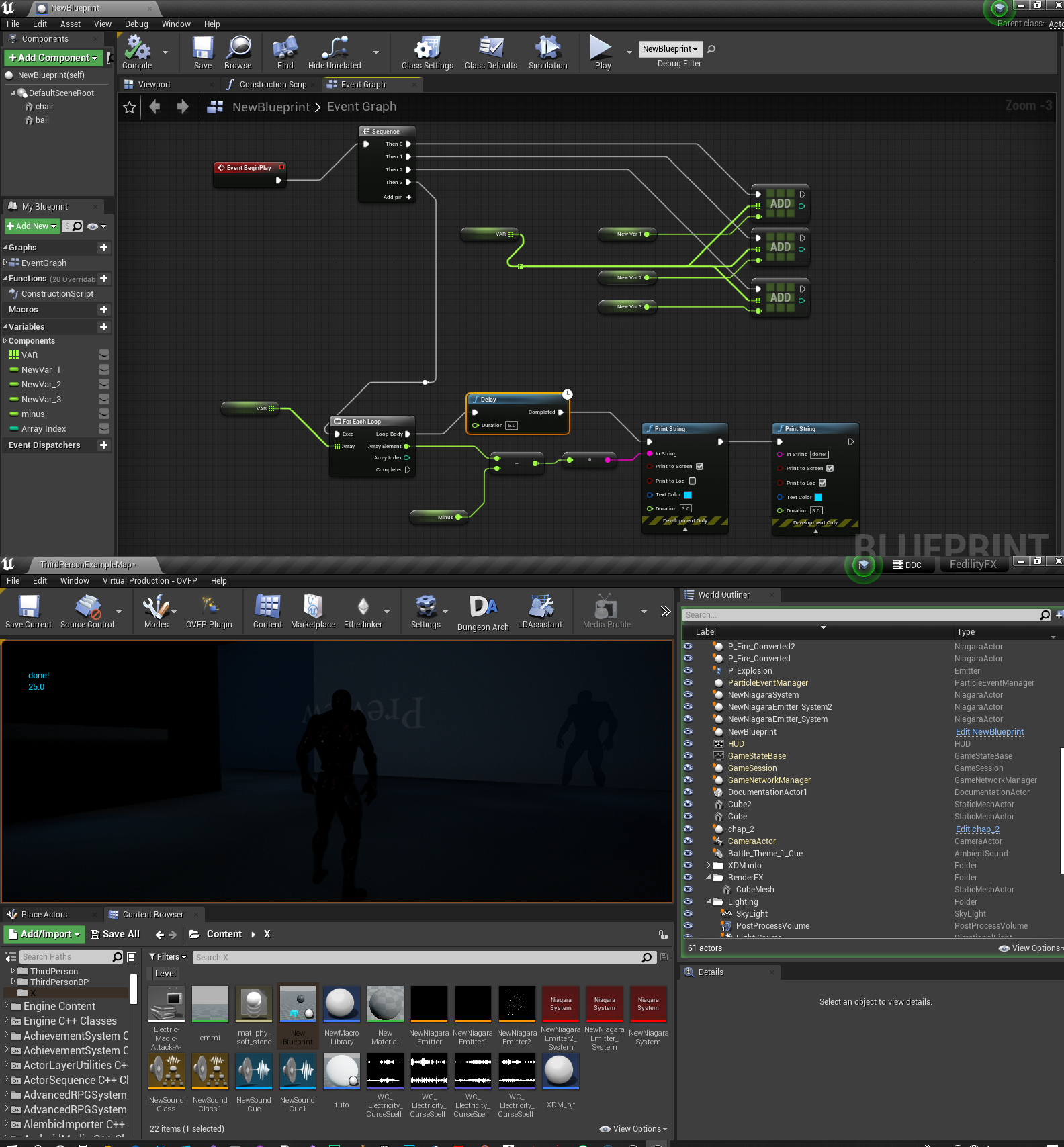This screenshot has height=1147, width=1064.
Task: Switch to the Viewport tab
Action: pyautogui.click(x=154, y=85)
